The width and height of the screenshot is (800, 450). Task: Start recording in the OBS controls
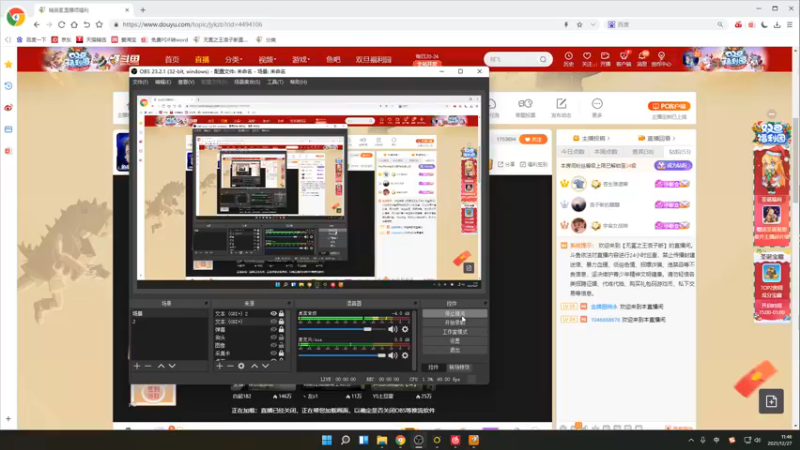pyautogui.click(x=455, y=323)
